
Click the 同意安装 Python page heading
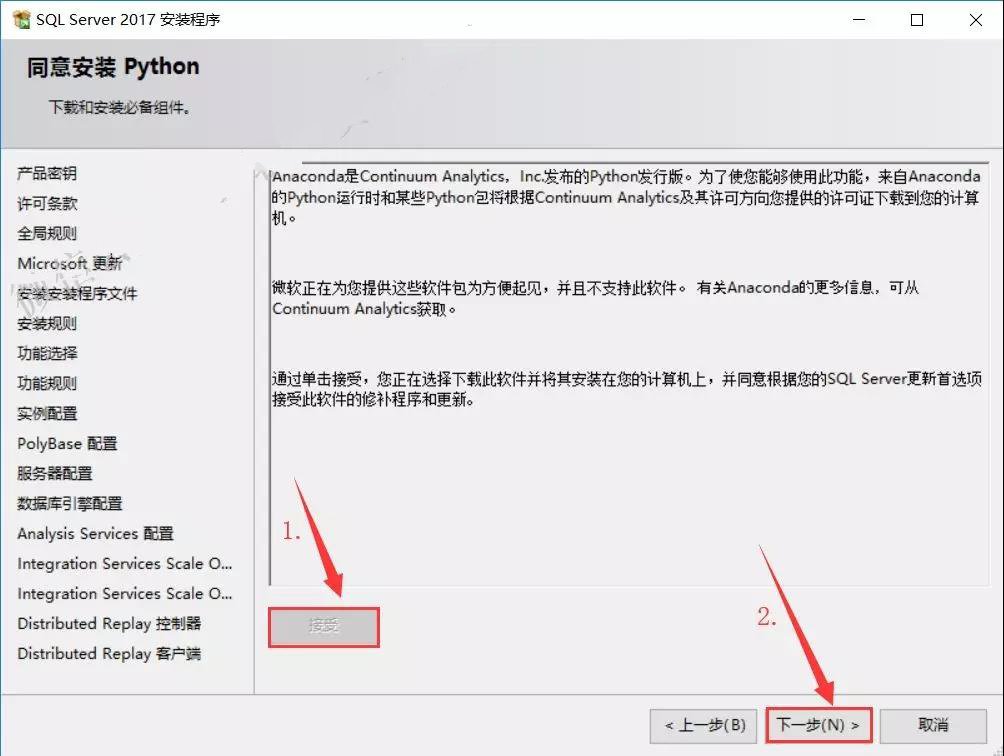[x=113, y=67]
